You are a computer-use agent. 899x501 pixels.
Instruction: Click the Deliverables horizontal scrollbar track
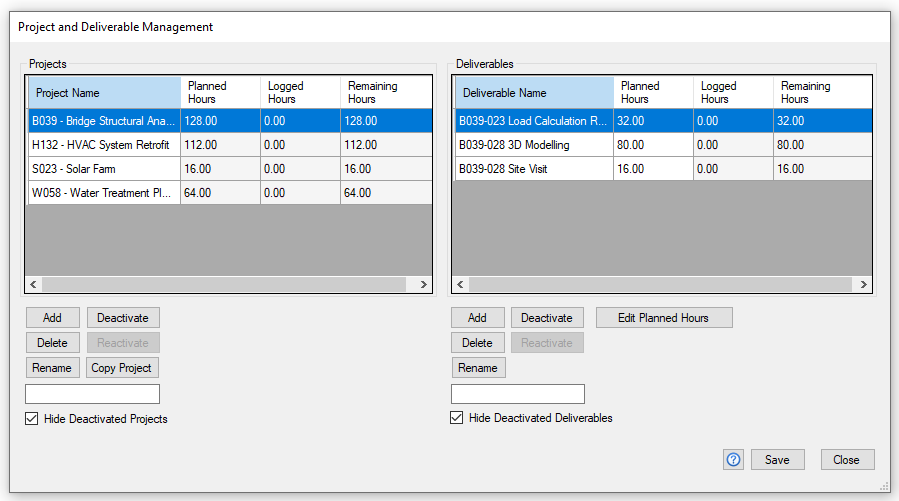click(x=660, y=284)
